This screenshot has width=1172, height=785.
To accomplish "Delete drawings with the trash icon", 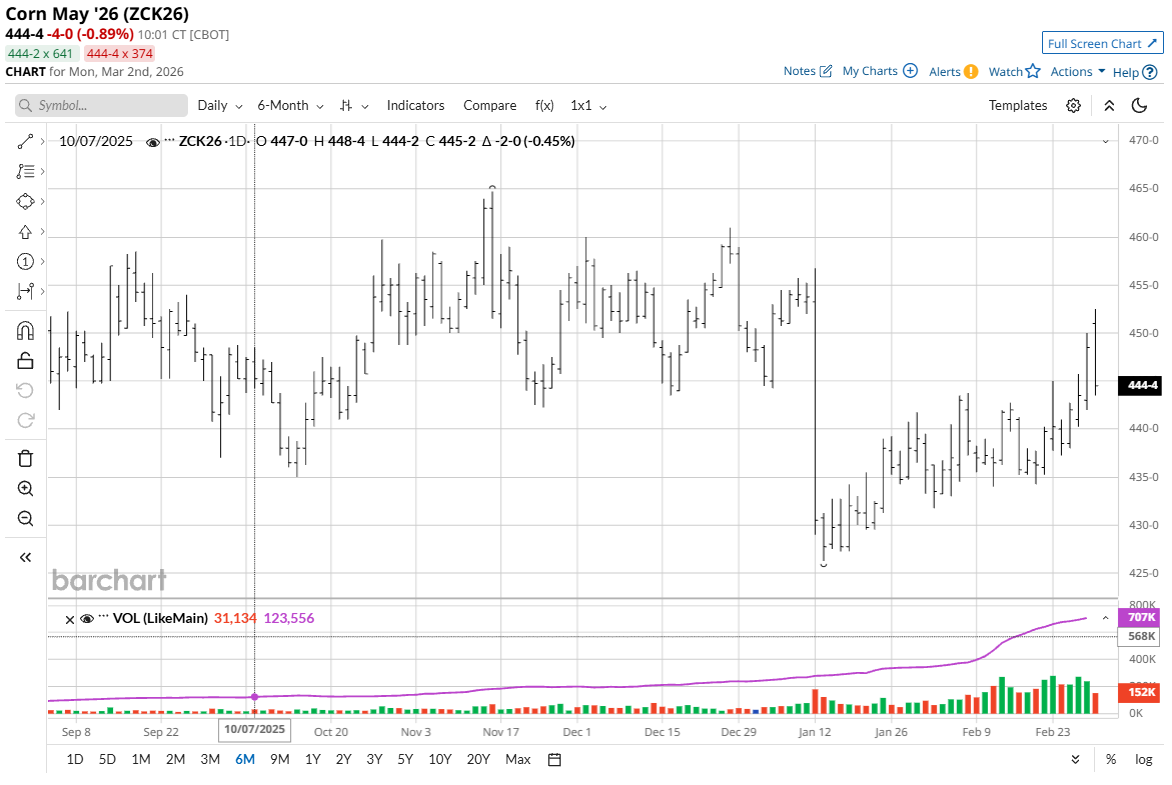I will [25, 458].
